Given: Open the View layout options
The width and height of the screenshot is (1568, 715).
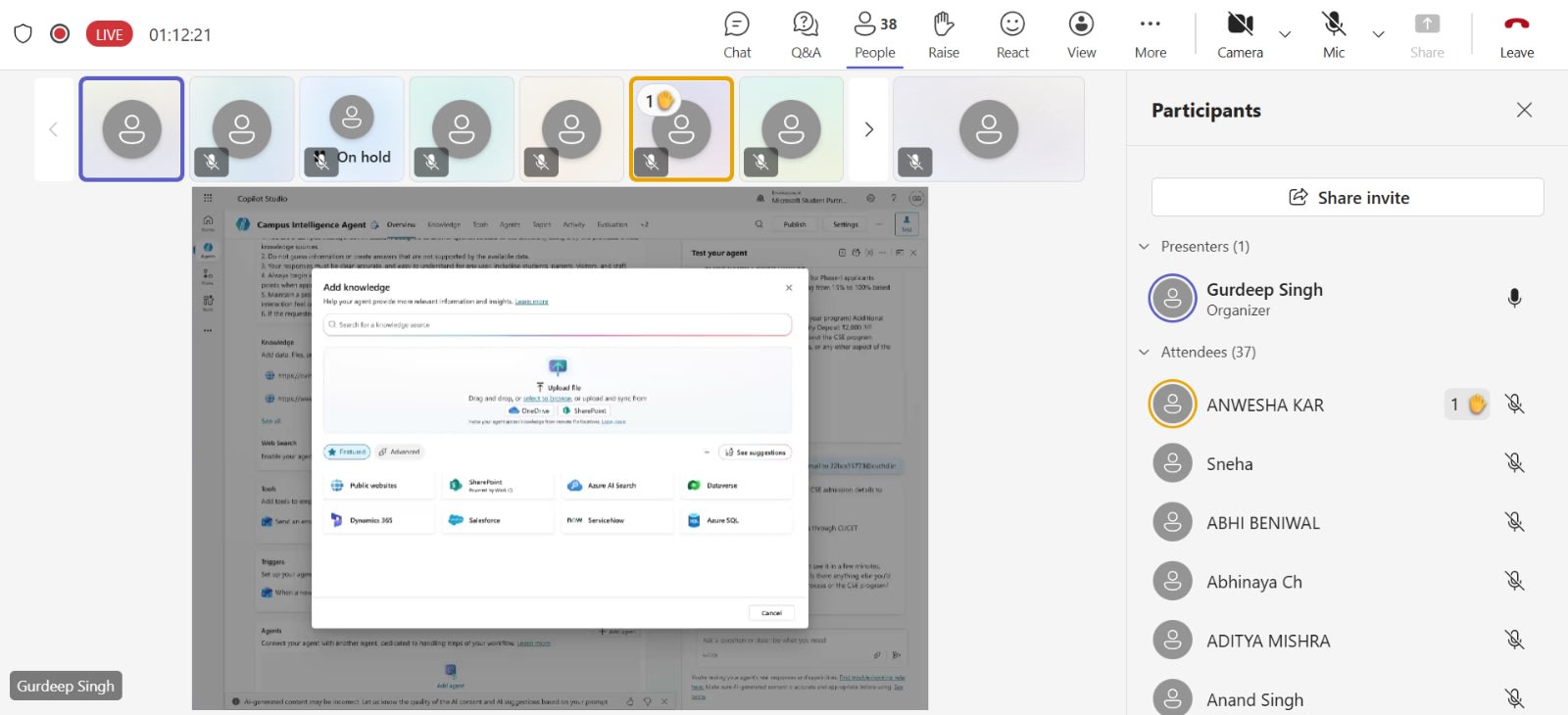Looking at the screenshot, I should pyautogui.click(x=1082, y=35).
